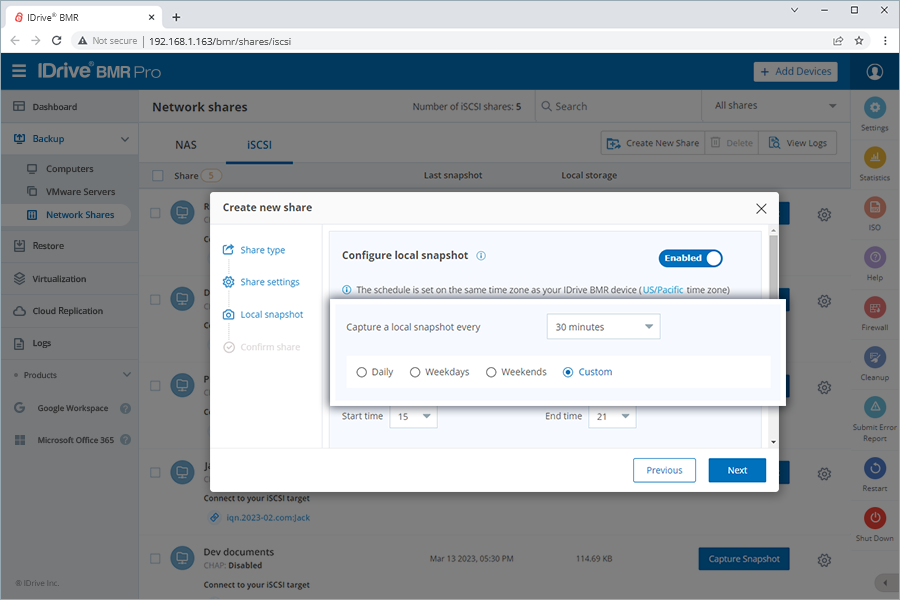Open the snapshot interval dropdown showing 30 minutes

coord(603,326)
